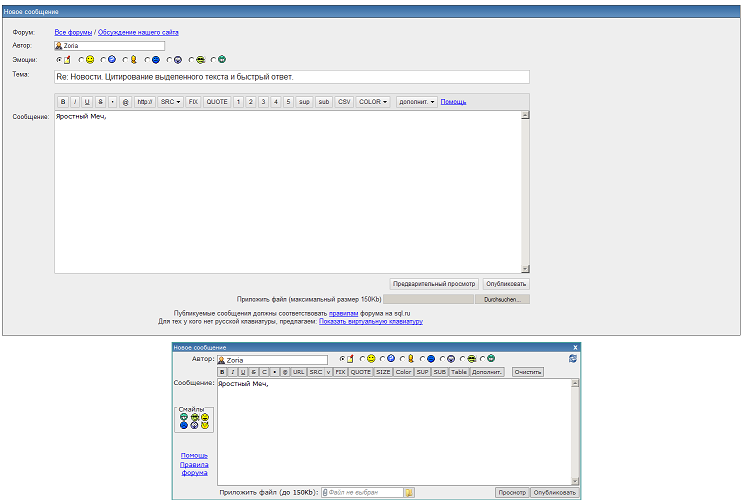Open the дополнит. dropdown in the top toolbar
This screenshot has width=753, height=500.
417,102
